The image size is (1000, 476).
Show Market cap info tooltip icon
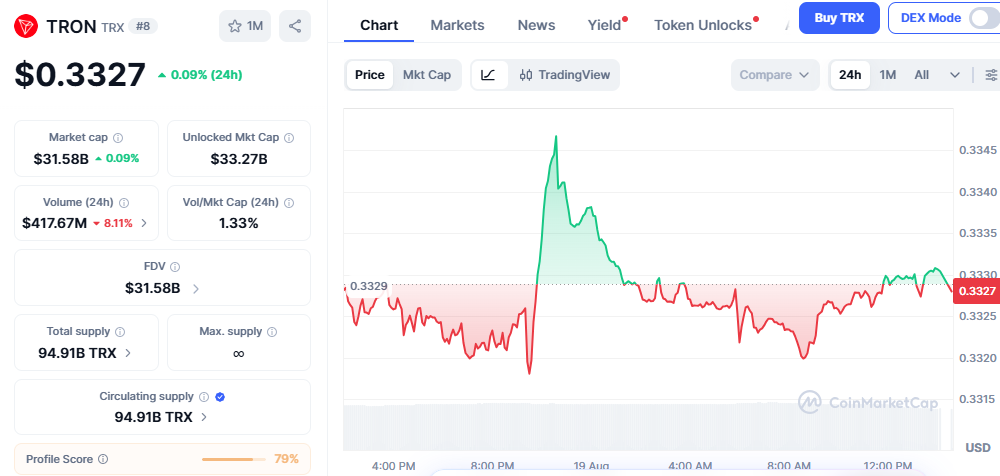pos(118,137)
